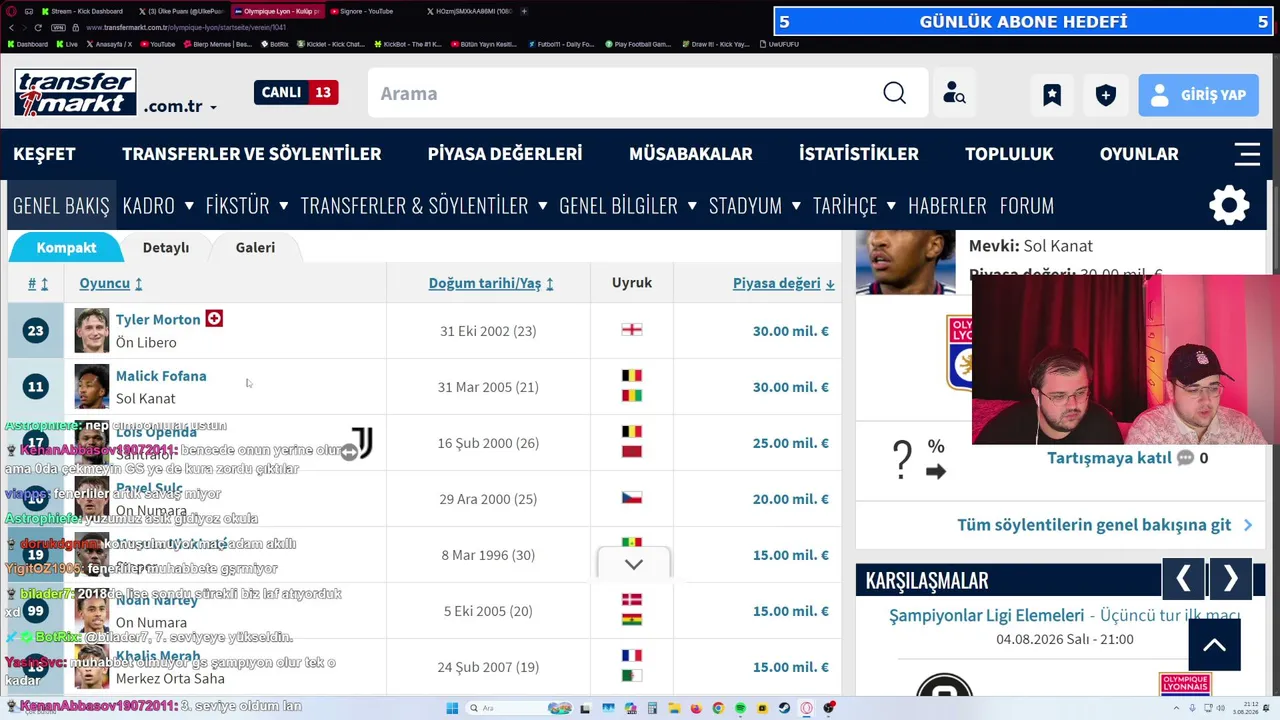Open File Explorer from the taskbar
The width and height of the screenshot is (1280, 720).
(x=674, y=708)
